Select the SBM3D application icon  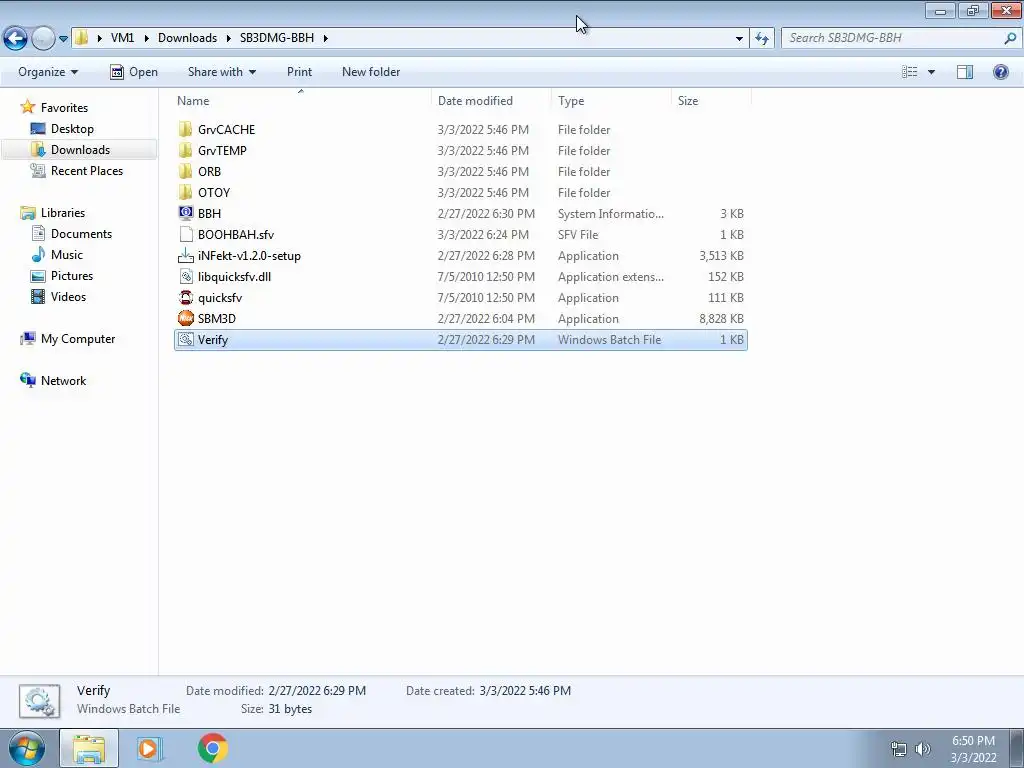pyautogui.click(x=185, y=319)
